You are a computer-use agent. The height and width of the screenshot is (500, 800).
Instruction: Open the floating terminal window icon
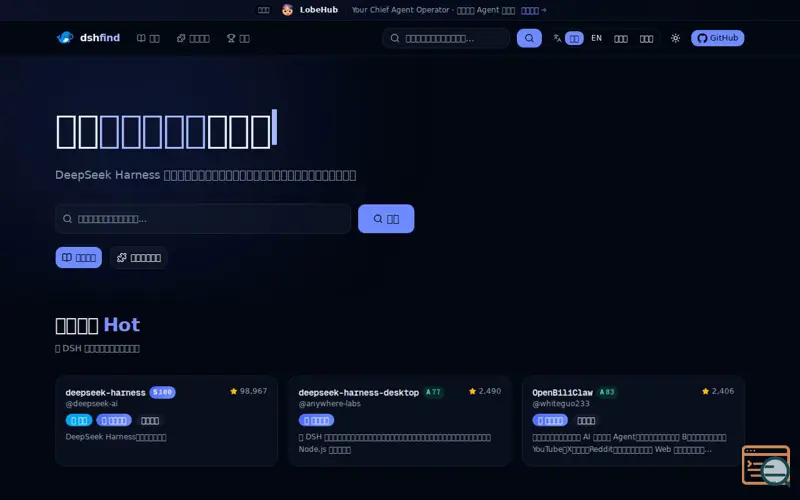[766, 465]
